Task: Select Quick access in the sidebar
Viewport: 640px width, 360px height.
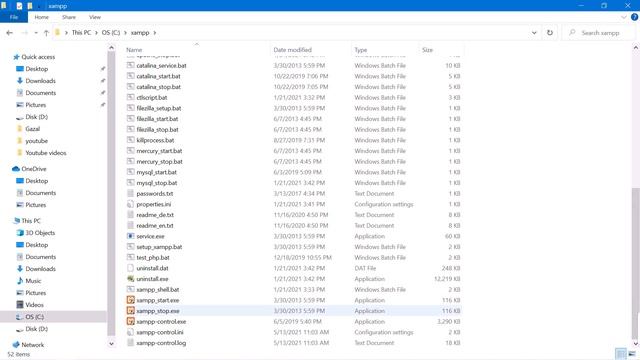Action: point(38,57)
